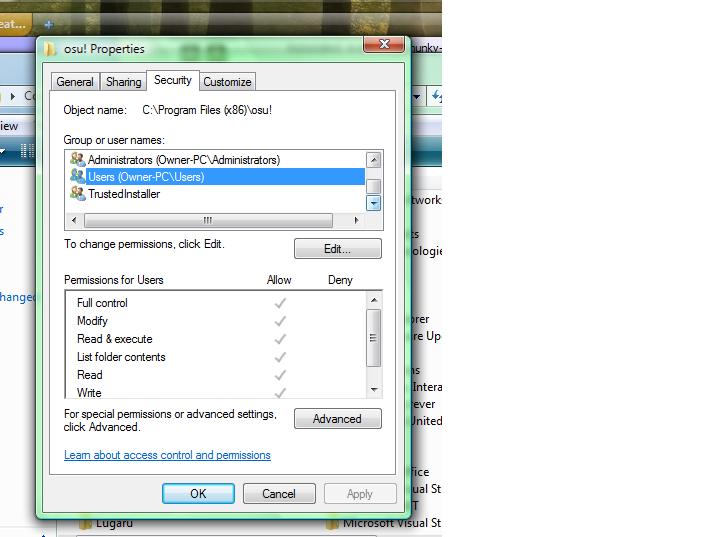
Task: Click the Full control Allow checkmark
Action: [x=280, y=303]
